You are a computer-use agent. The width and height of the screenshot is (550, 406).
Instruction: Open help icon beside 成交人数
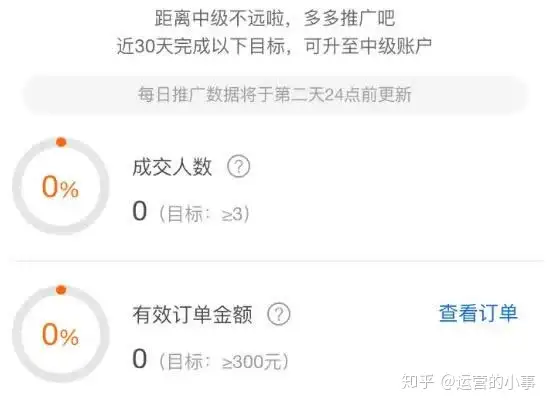coord(239,166)
